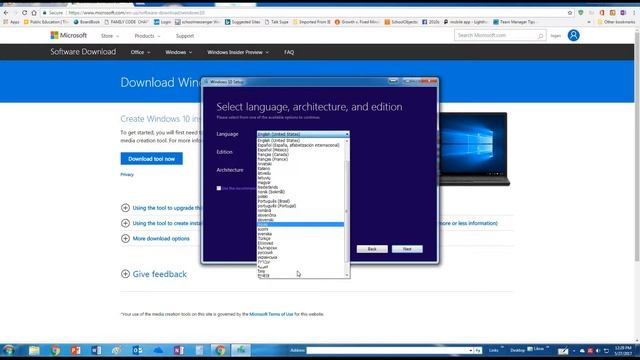
Task: Open the first Chrome taskbar icon
Action: coord(55,350)
